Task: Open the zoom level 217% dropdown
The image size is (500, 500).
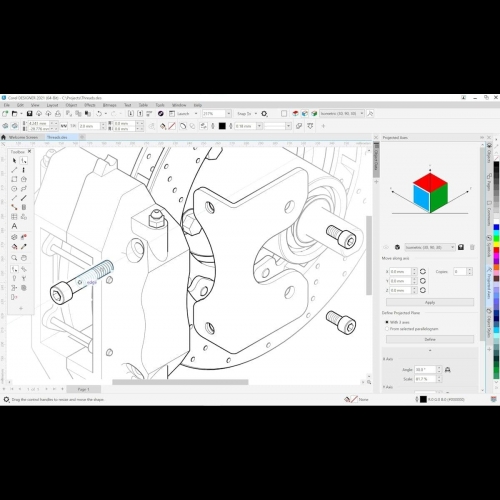Action: [229, 114]
